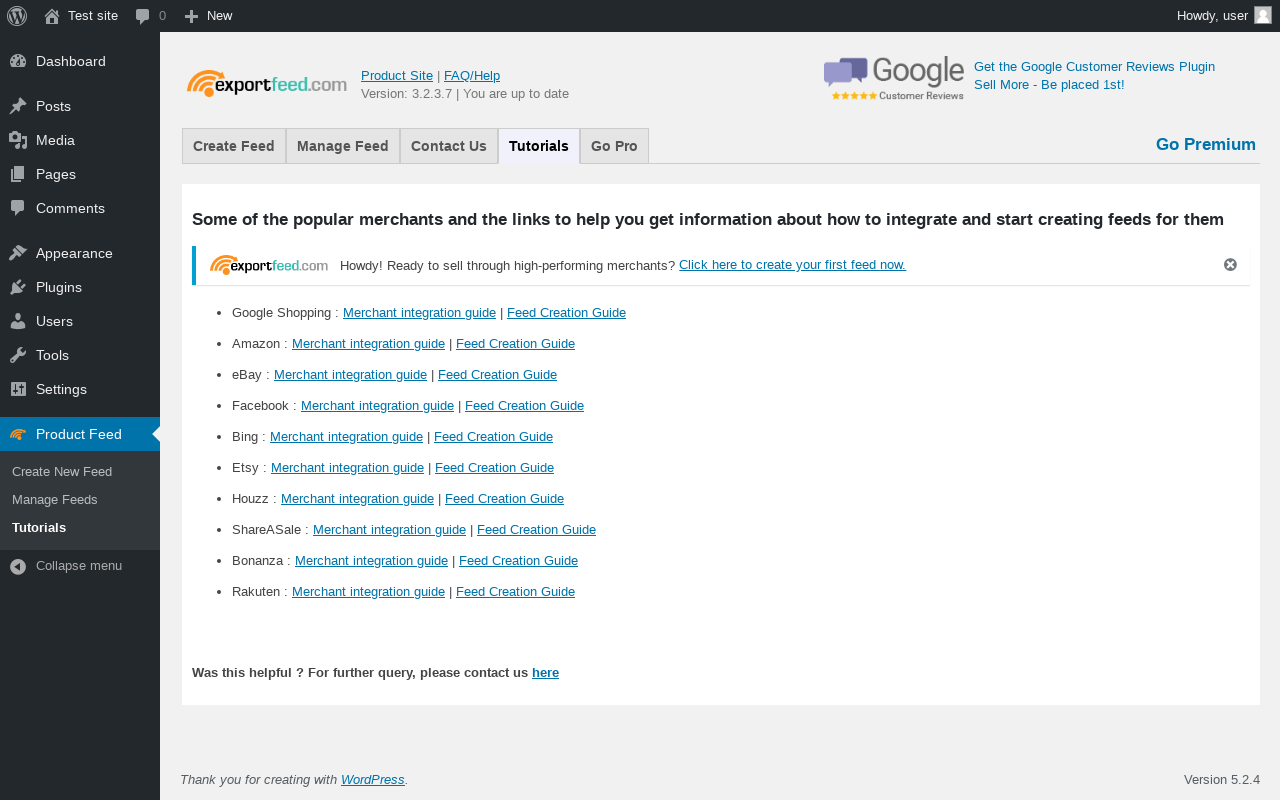Open the FAQ/Help link
This screenshot has height=800, width=1280.
(x=472, y=75)
